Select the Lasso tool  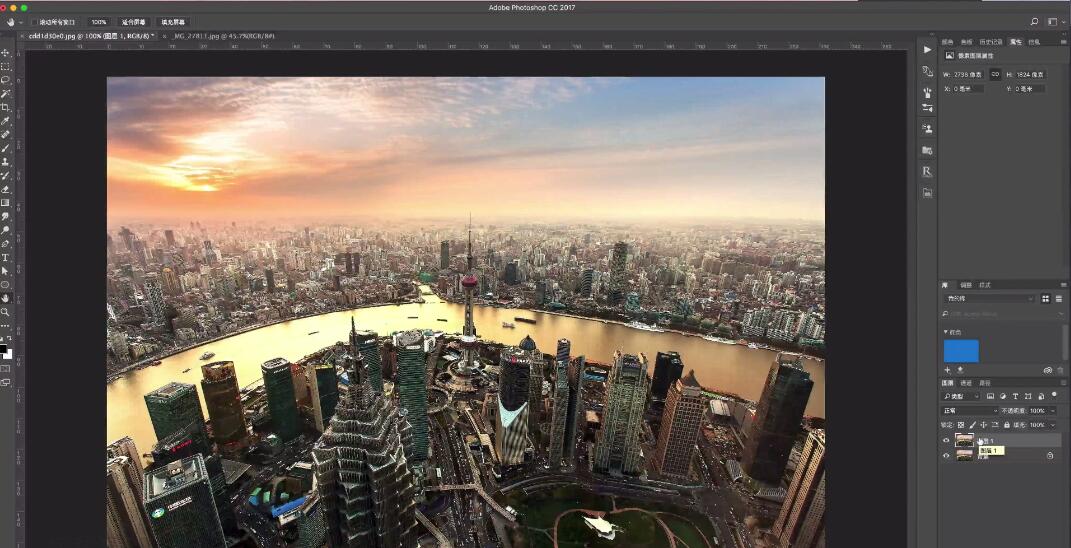(5, 80)
